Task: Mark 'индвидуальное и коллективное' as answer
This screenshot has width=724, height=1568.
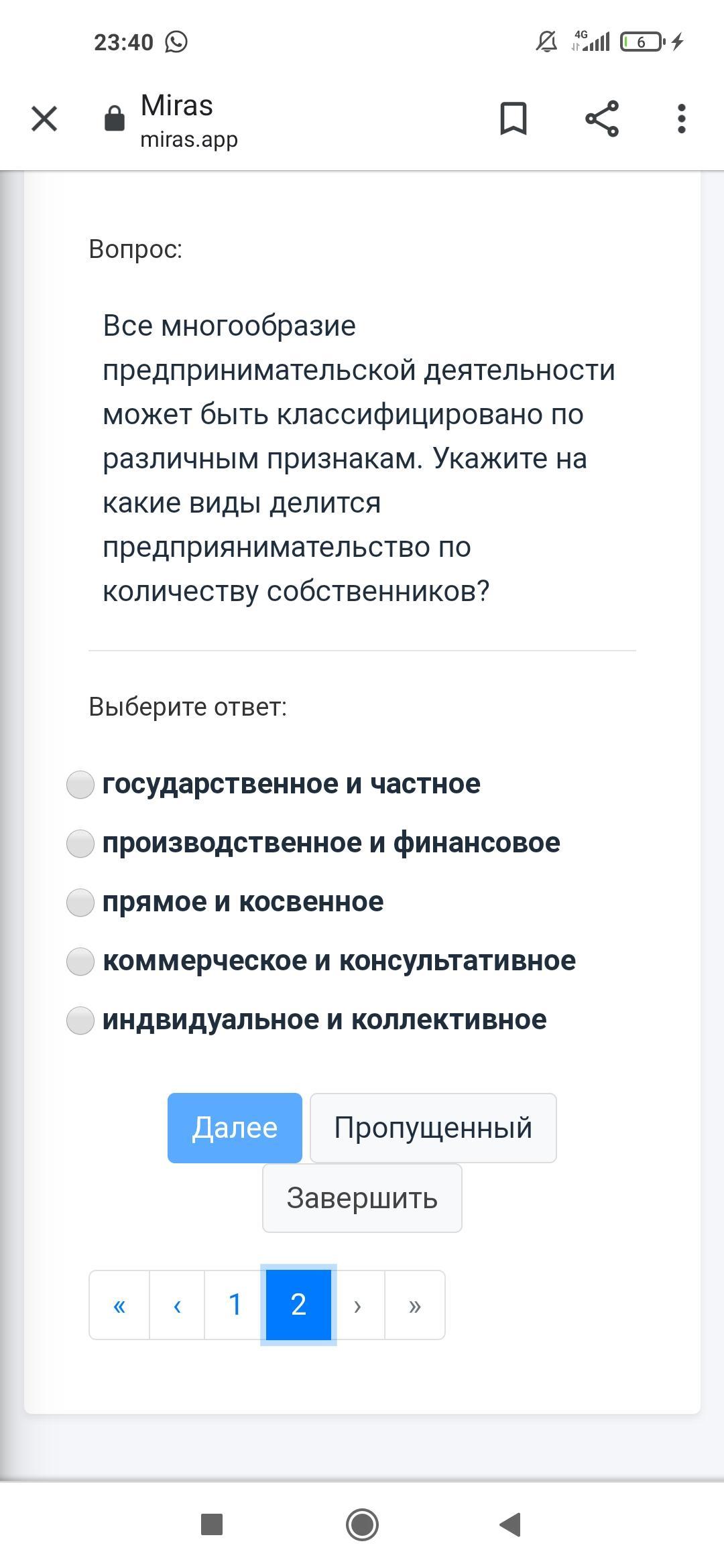Action: click(x=80, y=1021)
